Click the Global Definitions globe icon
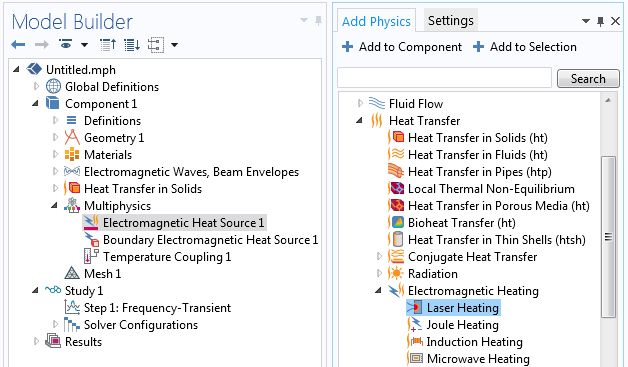This screenshot has height=367, width=628. [53, 86]
